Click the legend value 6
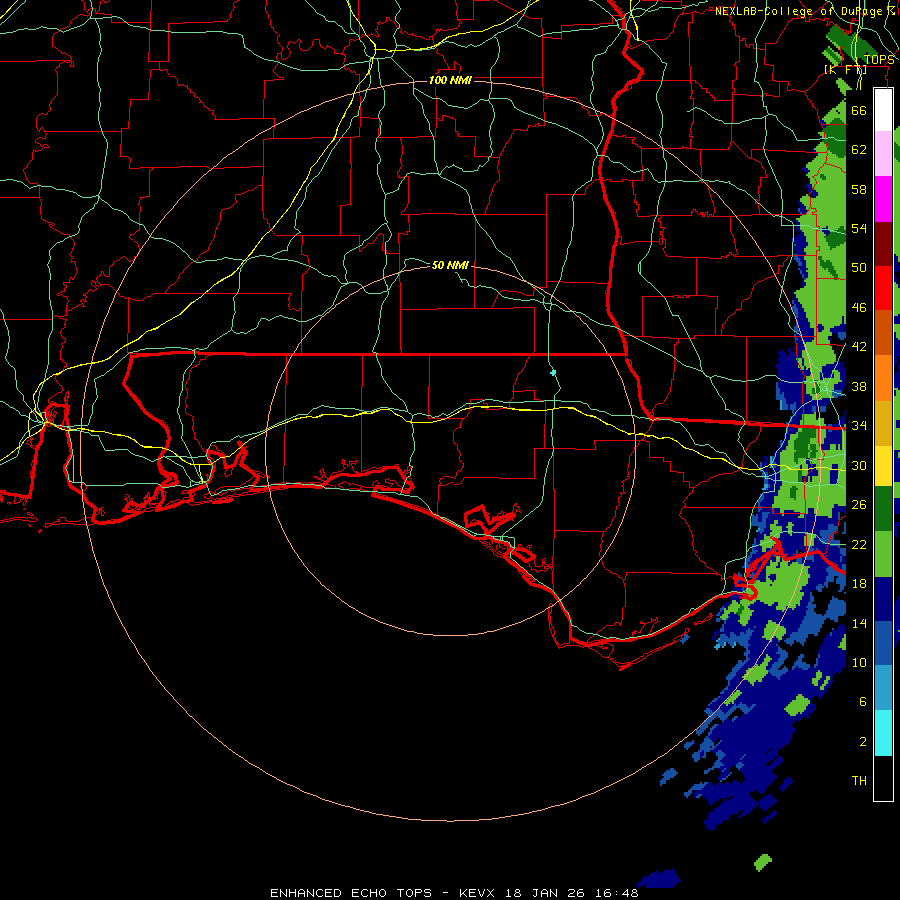900x900 pixels. coord(863,701)
